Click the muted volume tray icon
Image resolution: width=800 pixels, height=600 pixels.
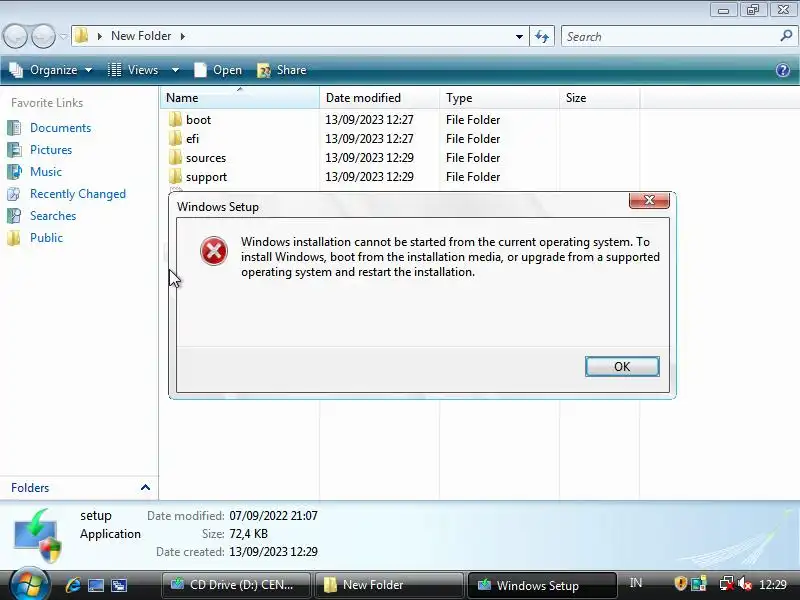coord(745,583)
